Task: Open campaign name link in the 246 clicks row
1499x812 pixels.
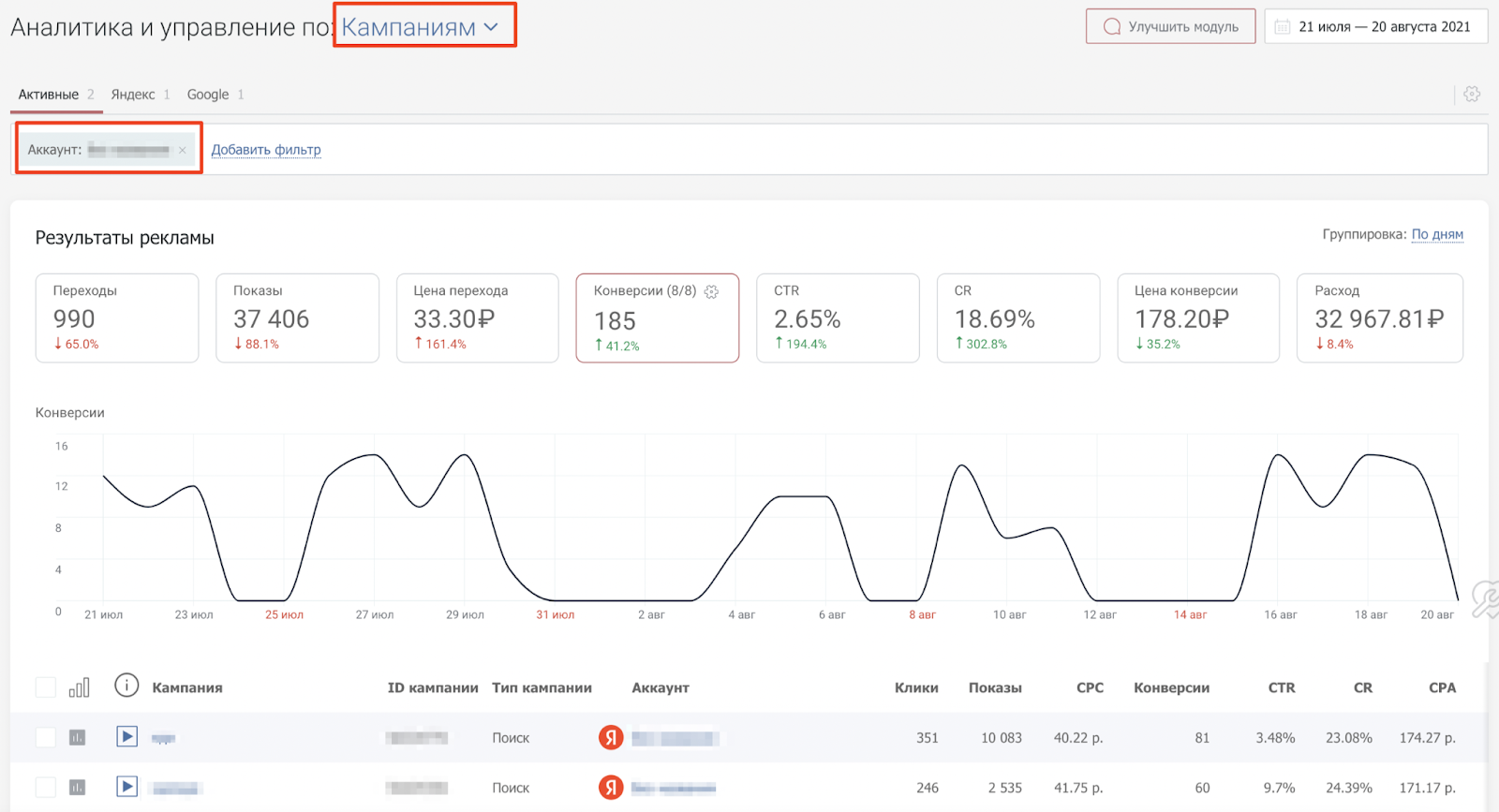Action: coord(176,789)
